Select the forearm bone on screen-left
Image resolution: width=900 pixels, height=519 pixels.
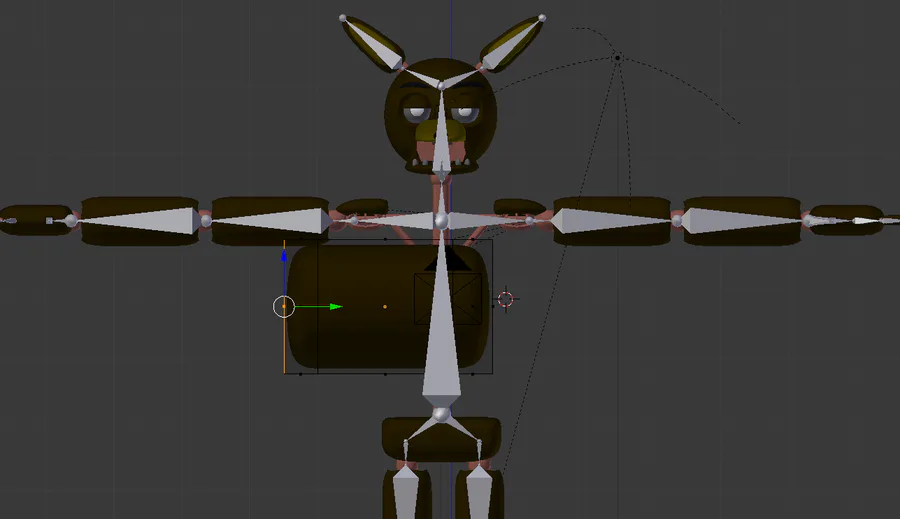click(138, 220)
